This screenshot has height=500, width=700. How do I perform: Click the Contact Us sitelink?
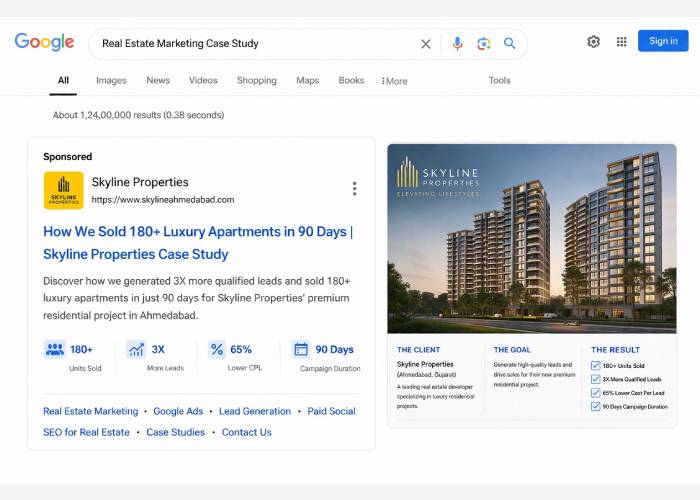tap(246, 432)
